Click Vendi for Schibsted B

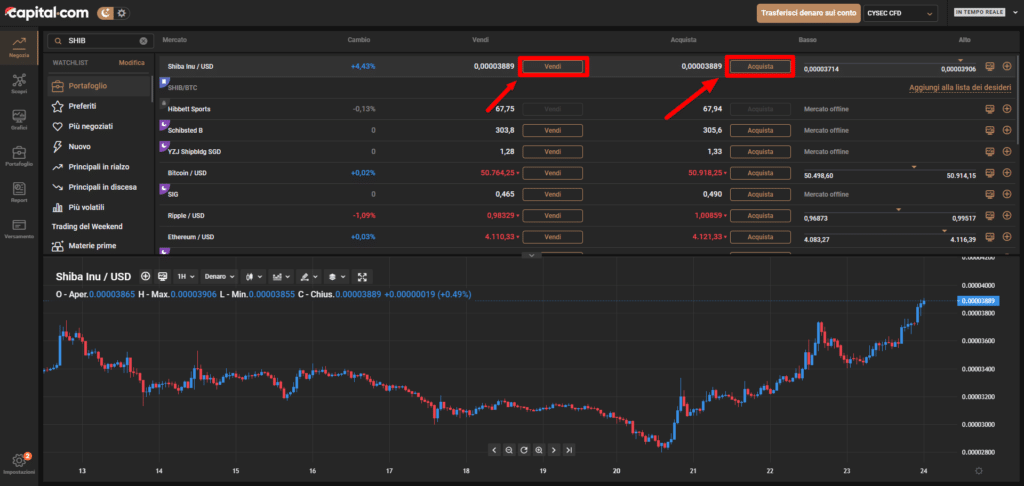tap(552, 130)
